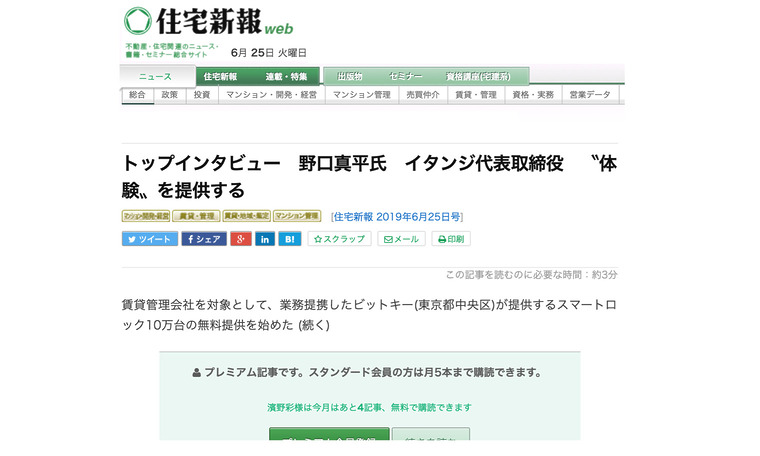Go to the セミナー tab
760x456 pixels.
pos(406,76)
